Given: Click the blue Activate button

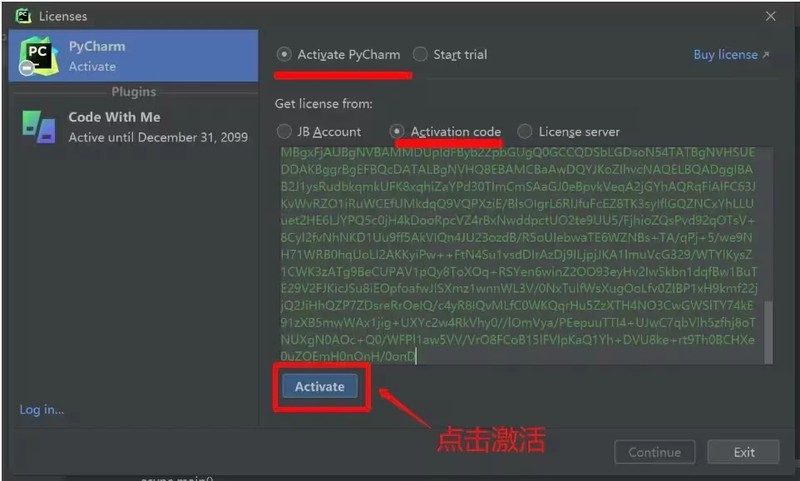Looking at the screenshot, I should (320, 387).
